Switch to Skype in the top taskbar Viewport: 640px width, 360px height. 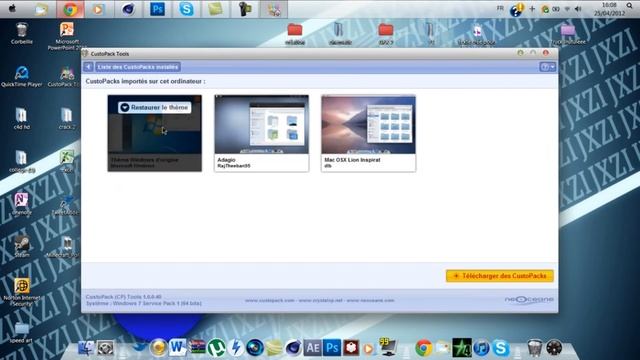(x=186, y=9)
